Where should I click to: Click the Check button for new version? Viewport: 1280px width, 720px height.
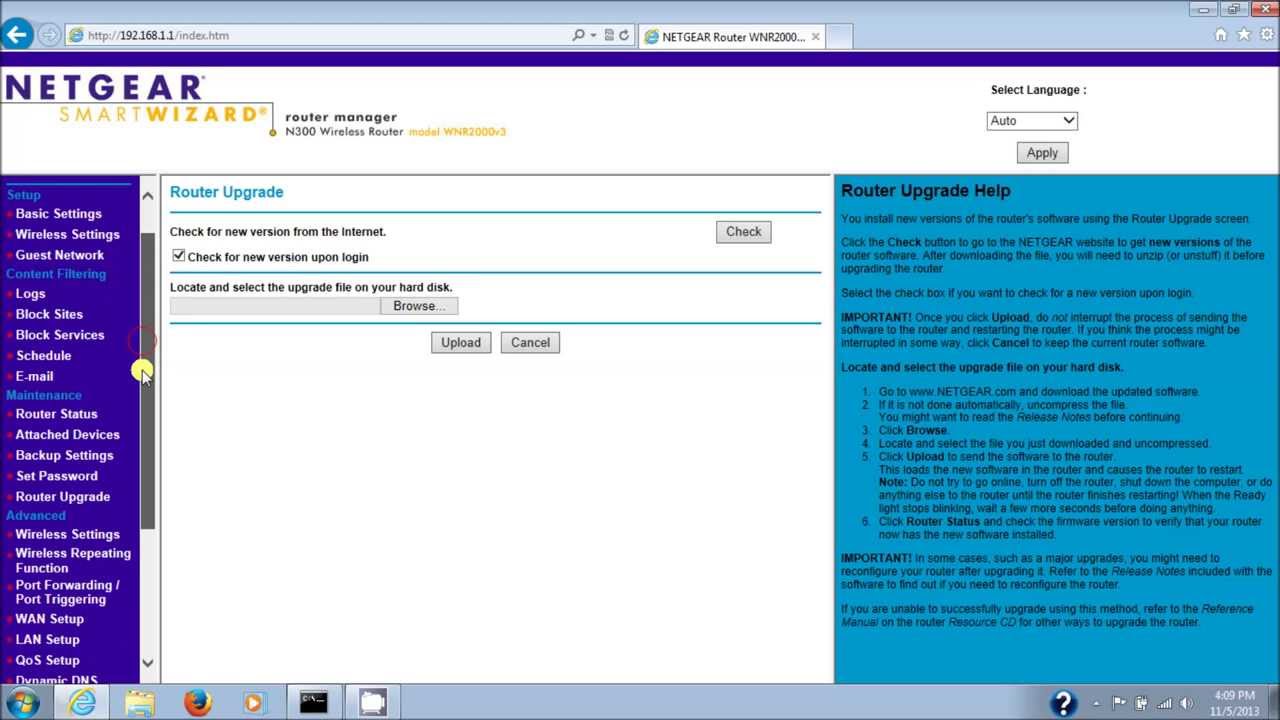[743, 231]
